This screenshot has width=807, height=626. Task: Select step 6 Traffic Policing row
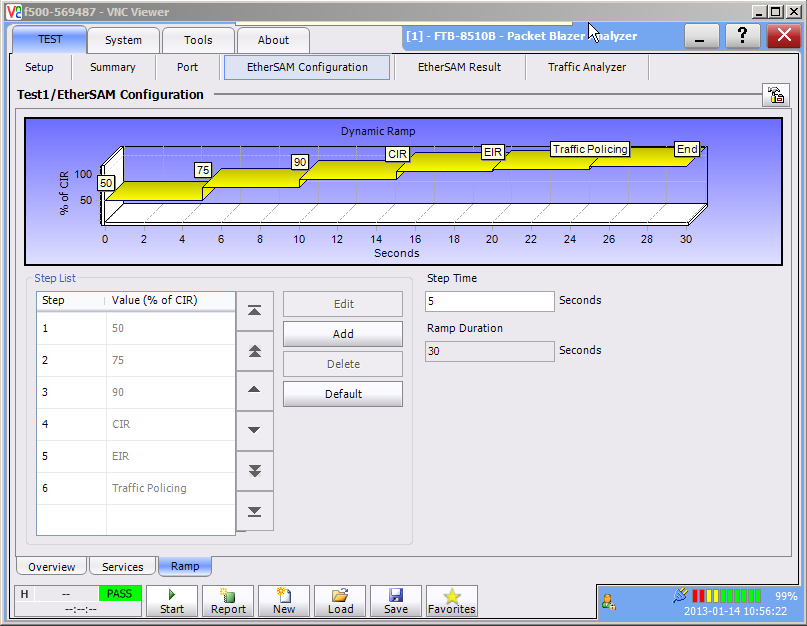(x=136, y=488)
